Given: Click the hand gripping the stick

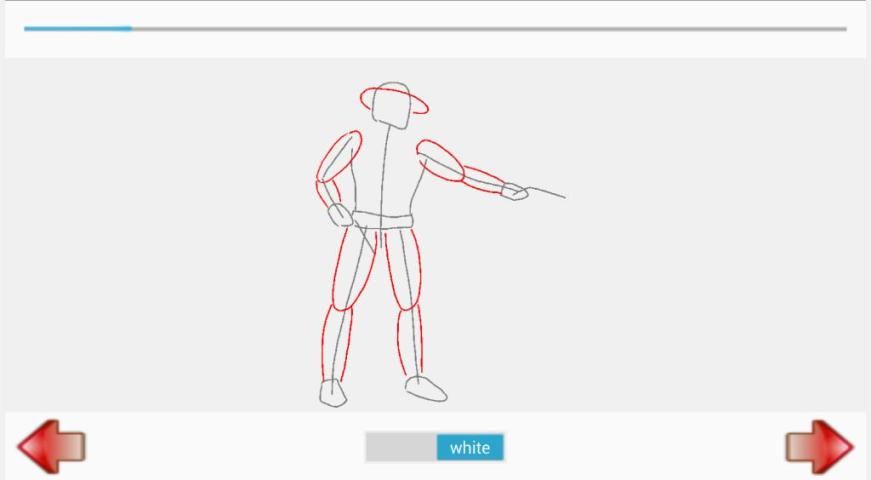Looking at the screenshot, I should coord(514,191).
